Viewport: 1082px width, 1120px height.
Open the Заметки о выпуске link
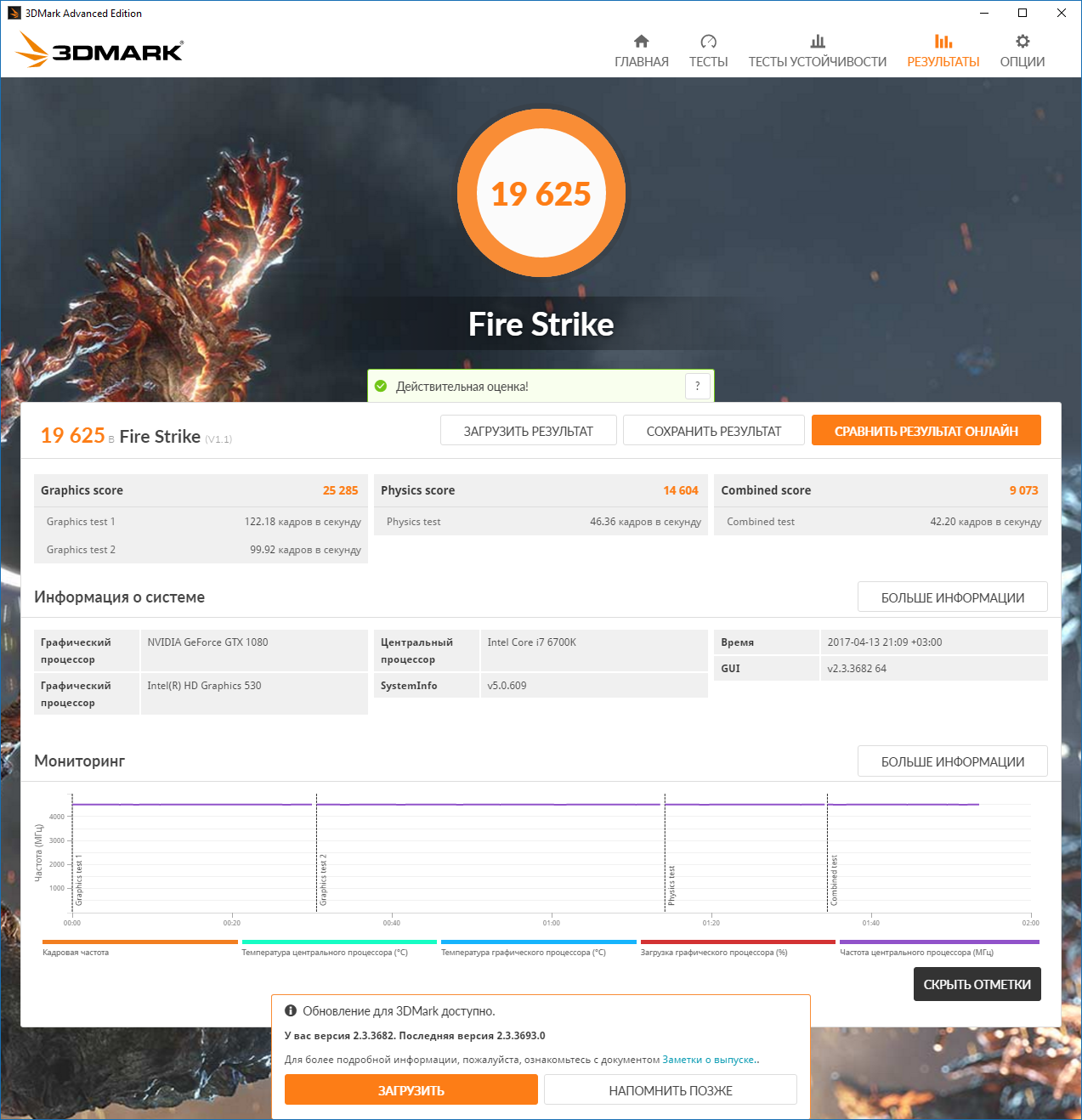point(710,1060)
